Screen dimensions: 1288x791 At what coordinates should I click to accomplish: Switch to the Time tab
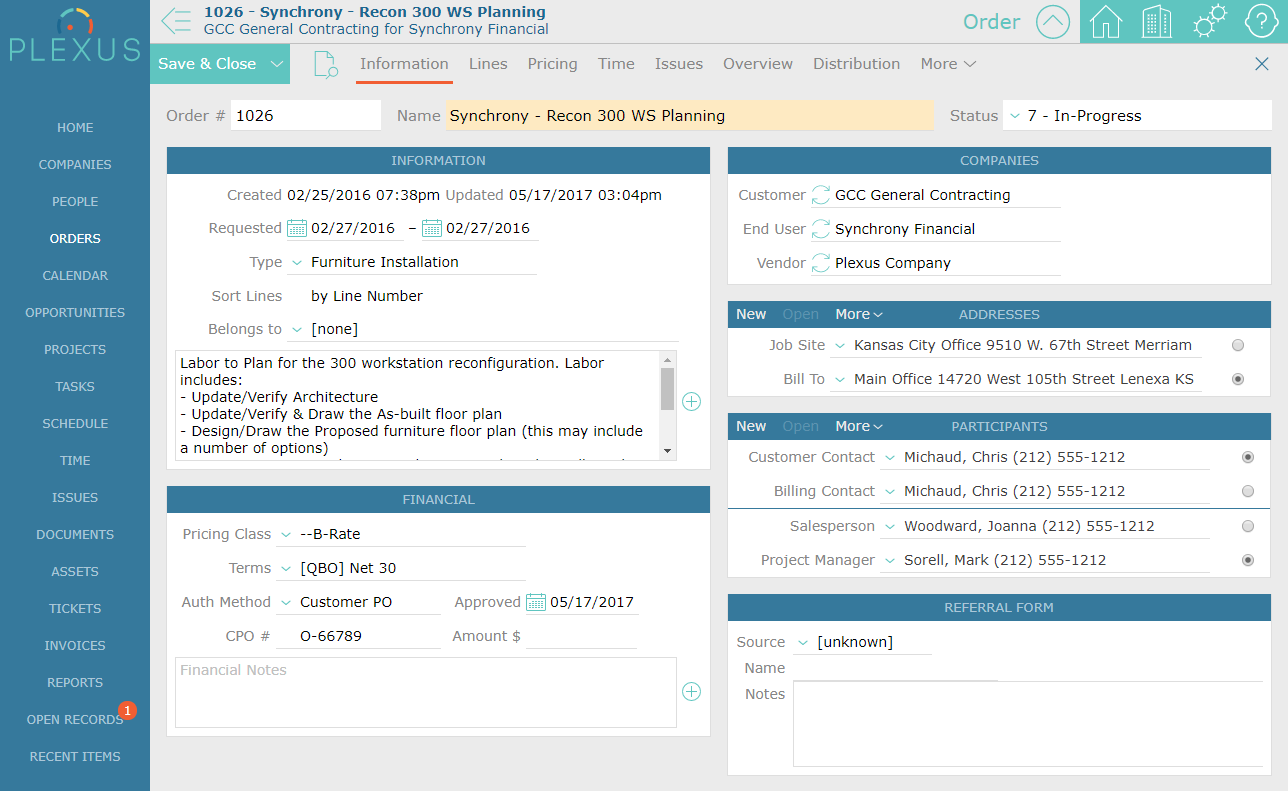(616, 64)
